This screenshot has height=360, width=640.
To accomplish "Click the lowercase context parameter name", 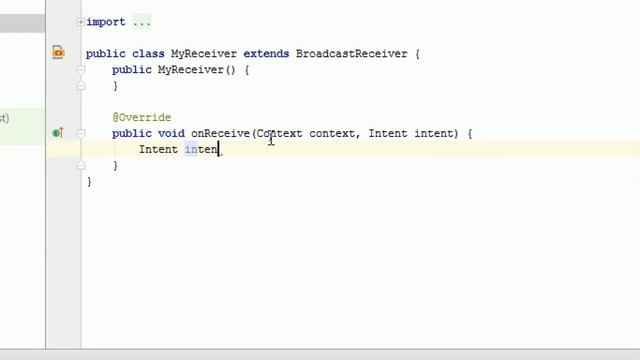I will (x=332, y=133).
